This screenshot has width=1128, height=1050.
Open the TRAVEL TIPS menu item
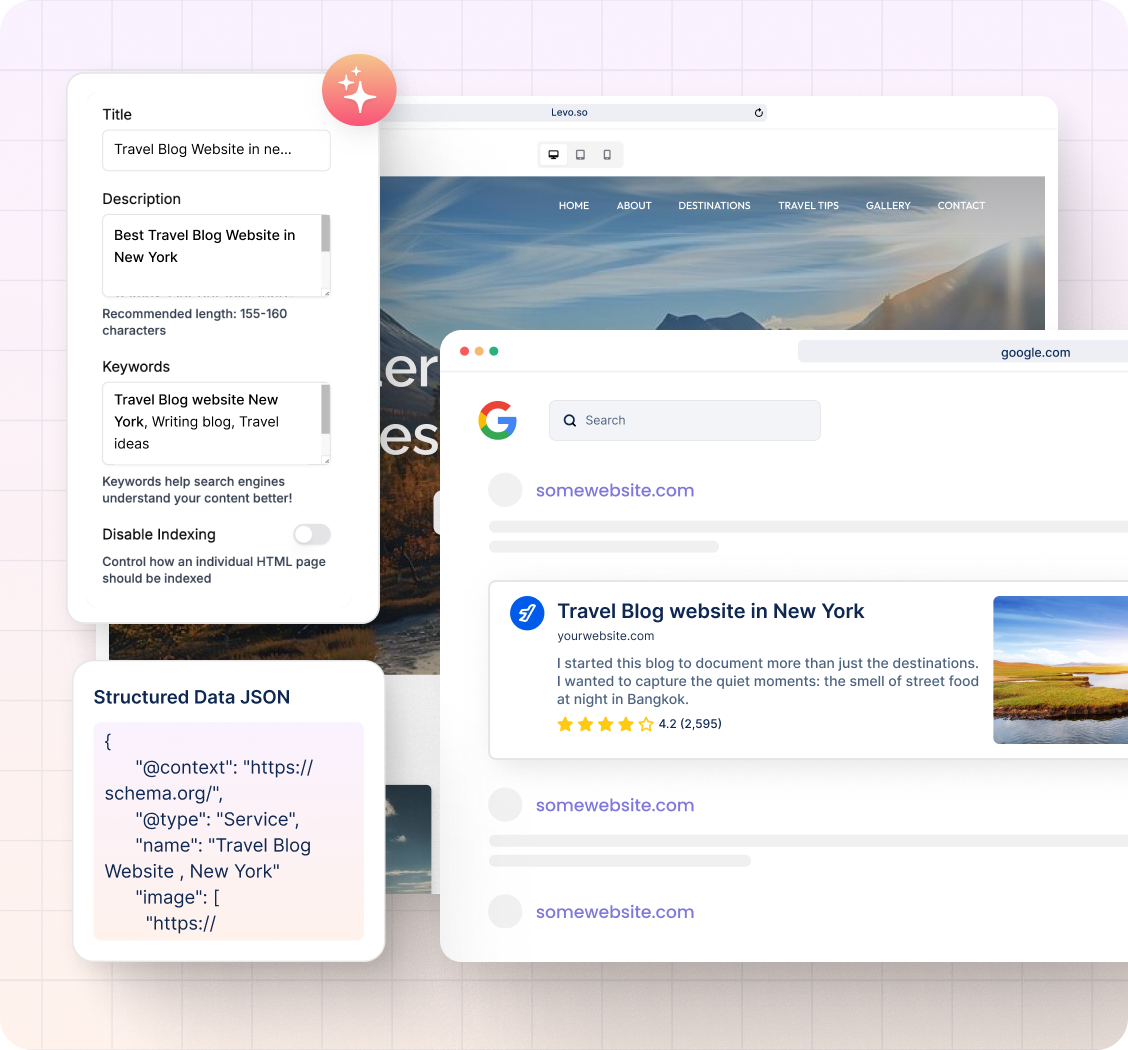point(808,206)
